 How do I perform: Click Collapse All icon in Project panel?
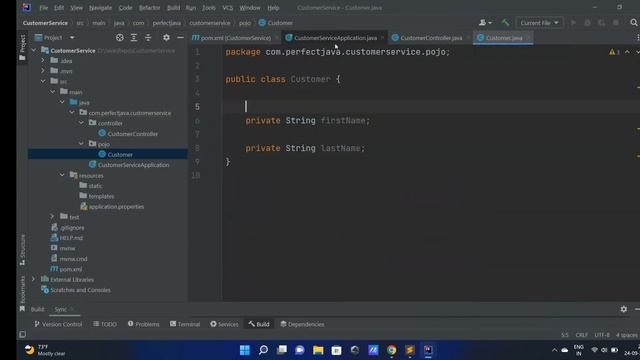148,38
